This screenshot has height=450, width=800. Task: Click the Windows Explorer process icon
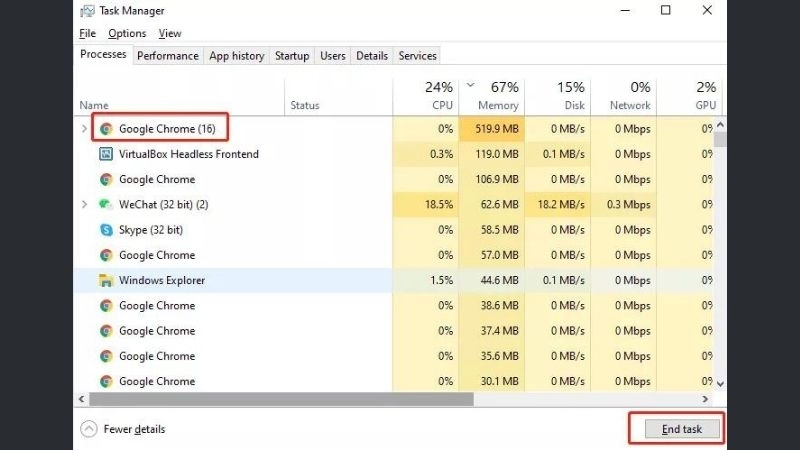coord(106,280)
